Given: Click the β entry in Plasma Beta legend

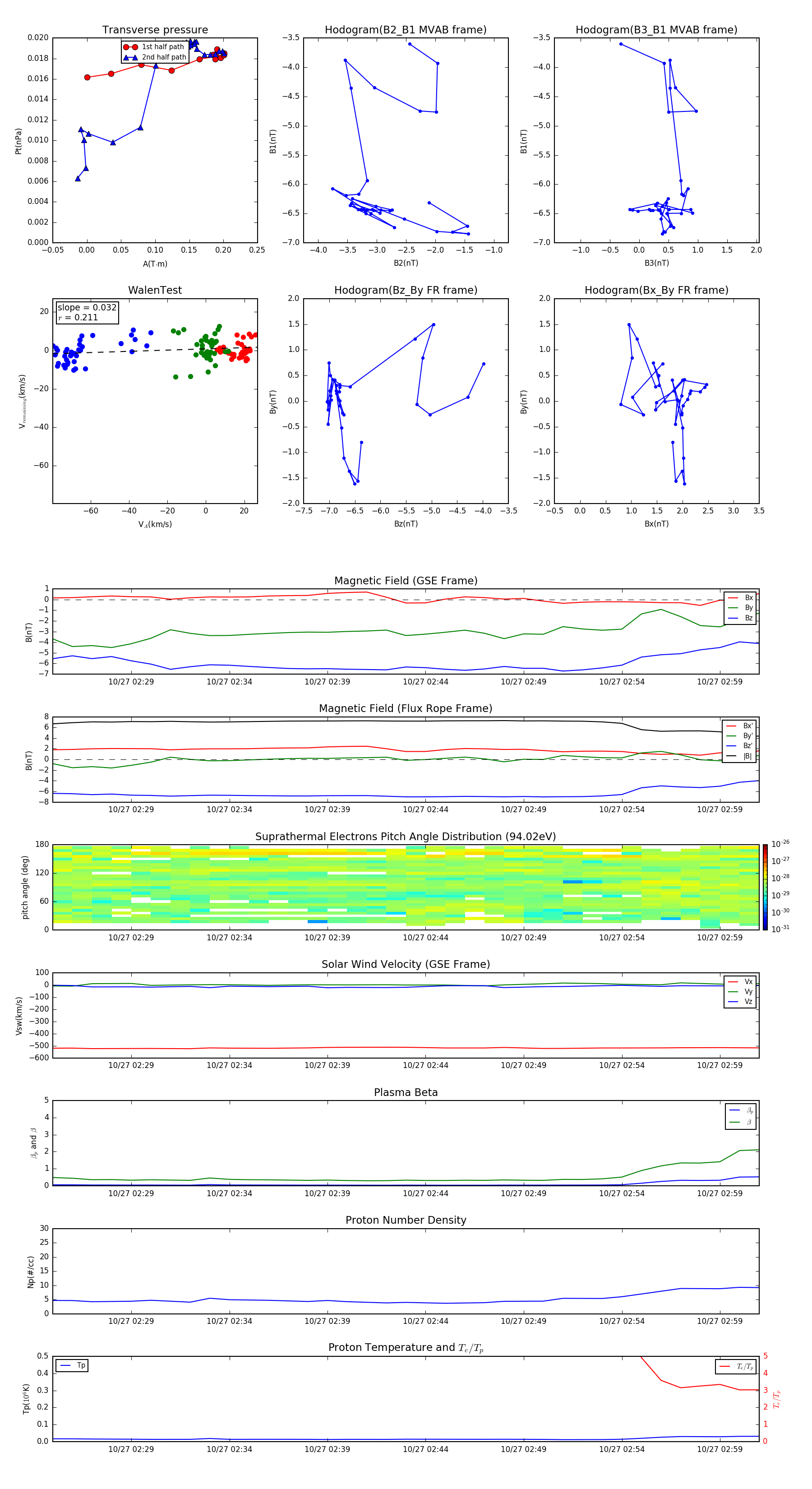Looking at the screenshot, I should (741, 1122).
